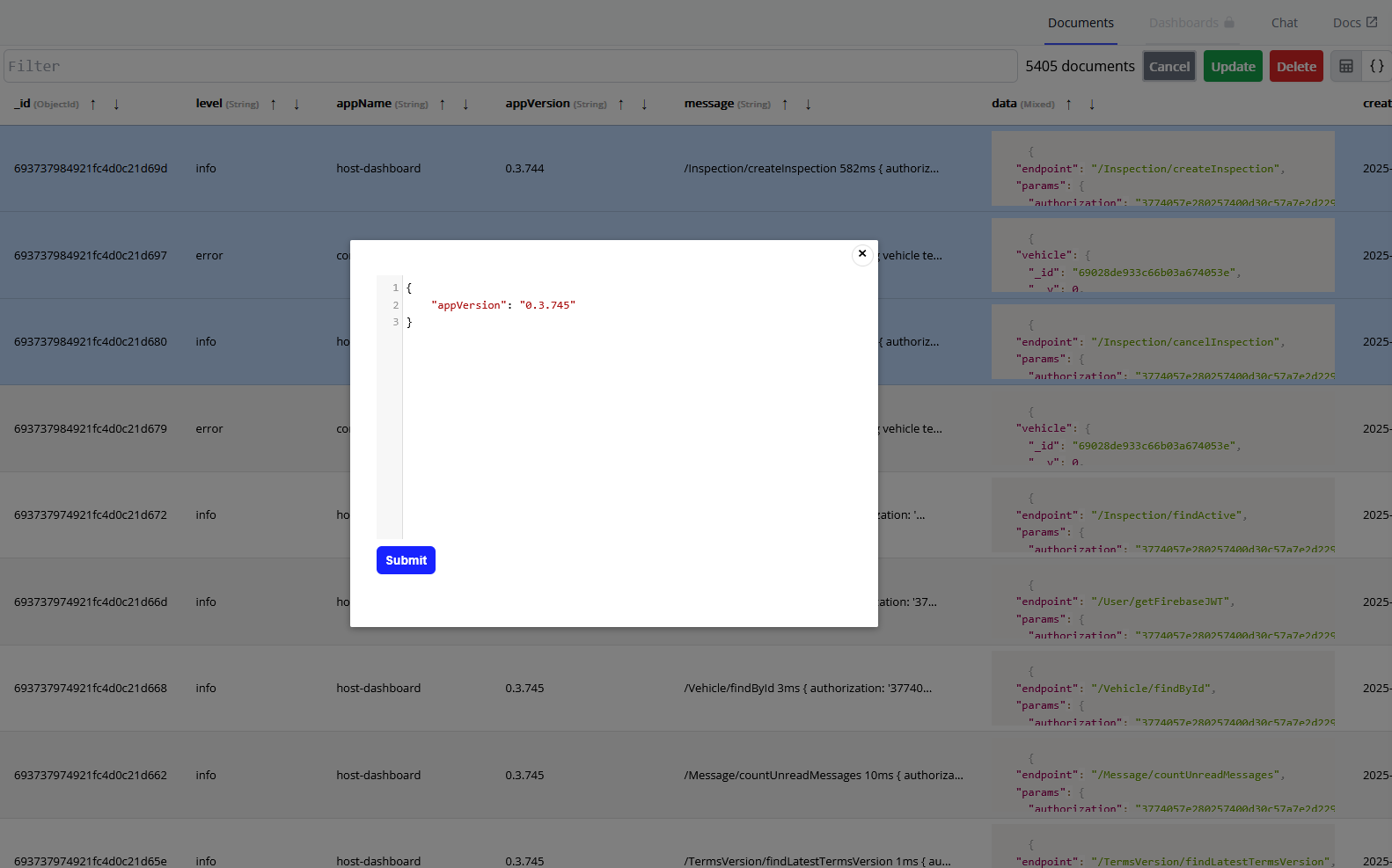Click the red Delete button
This screenshot has height=868, width=1392.
(x=1296, y=66)
